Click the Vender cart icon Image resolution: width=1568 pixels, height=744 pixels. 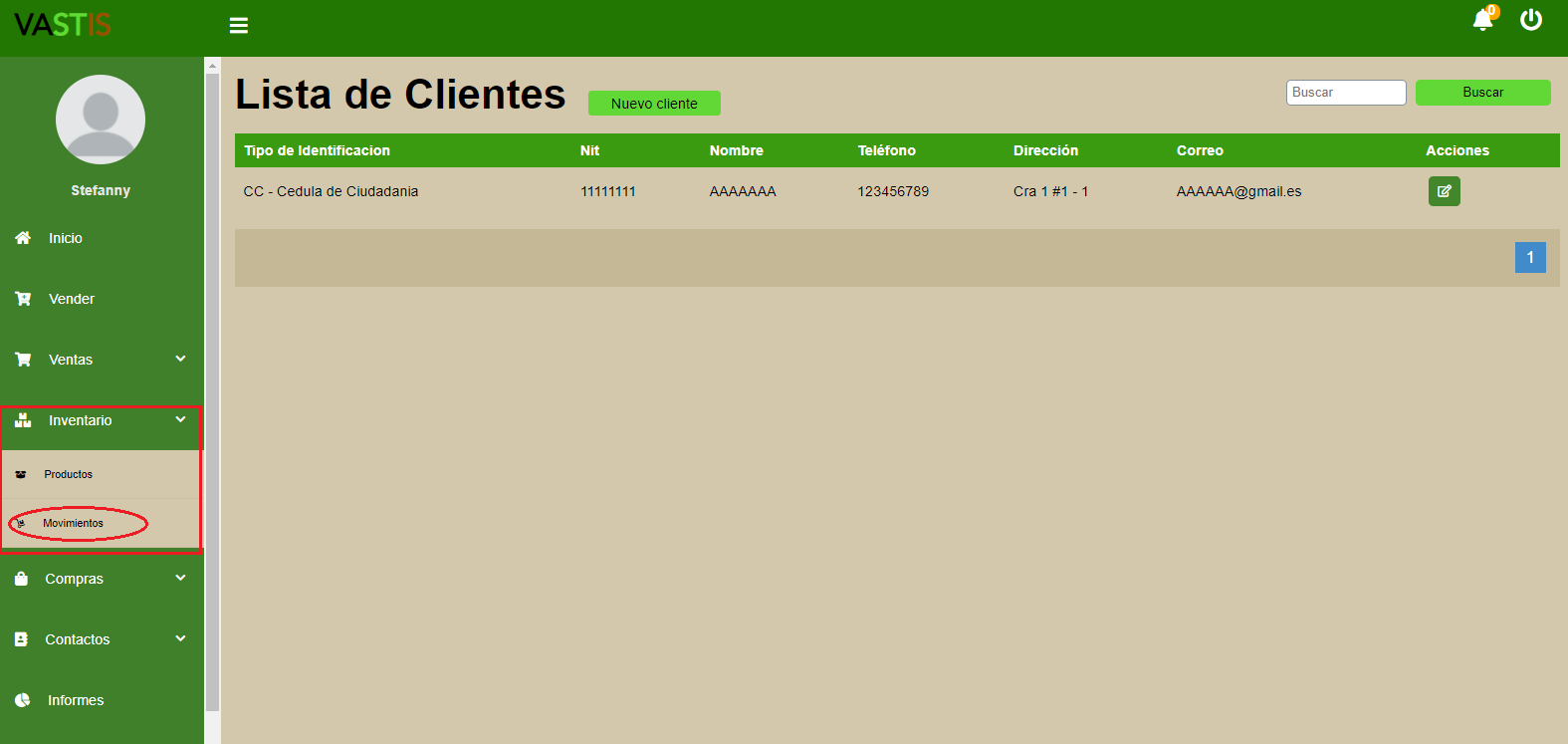pos(23,299)
